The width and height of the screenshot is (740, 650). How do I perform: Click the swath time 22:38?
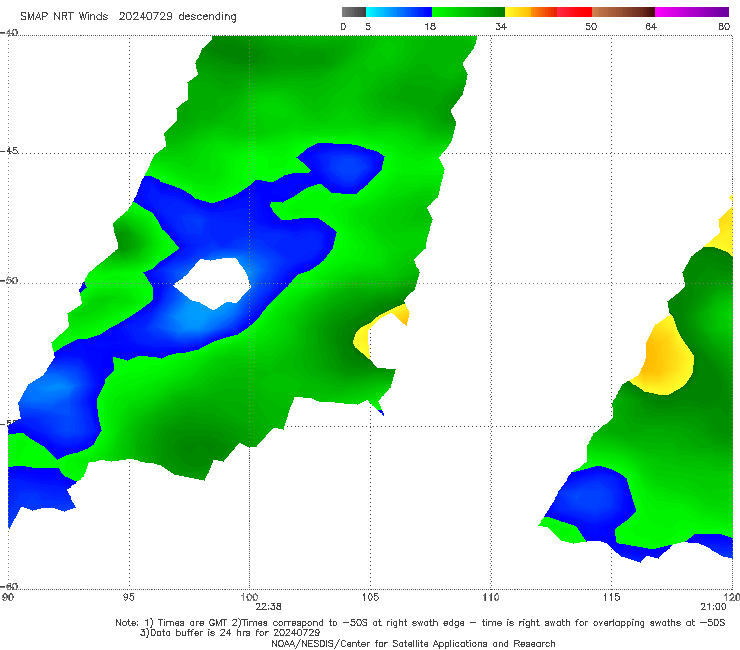click(x=268, y=607)
